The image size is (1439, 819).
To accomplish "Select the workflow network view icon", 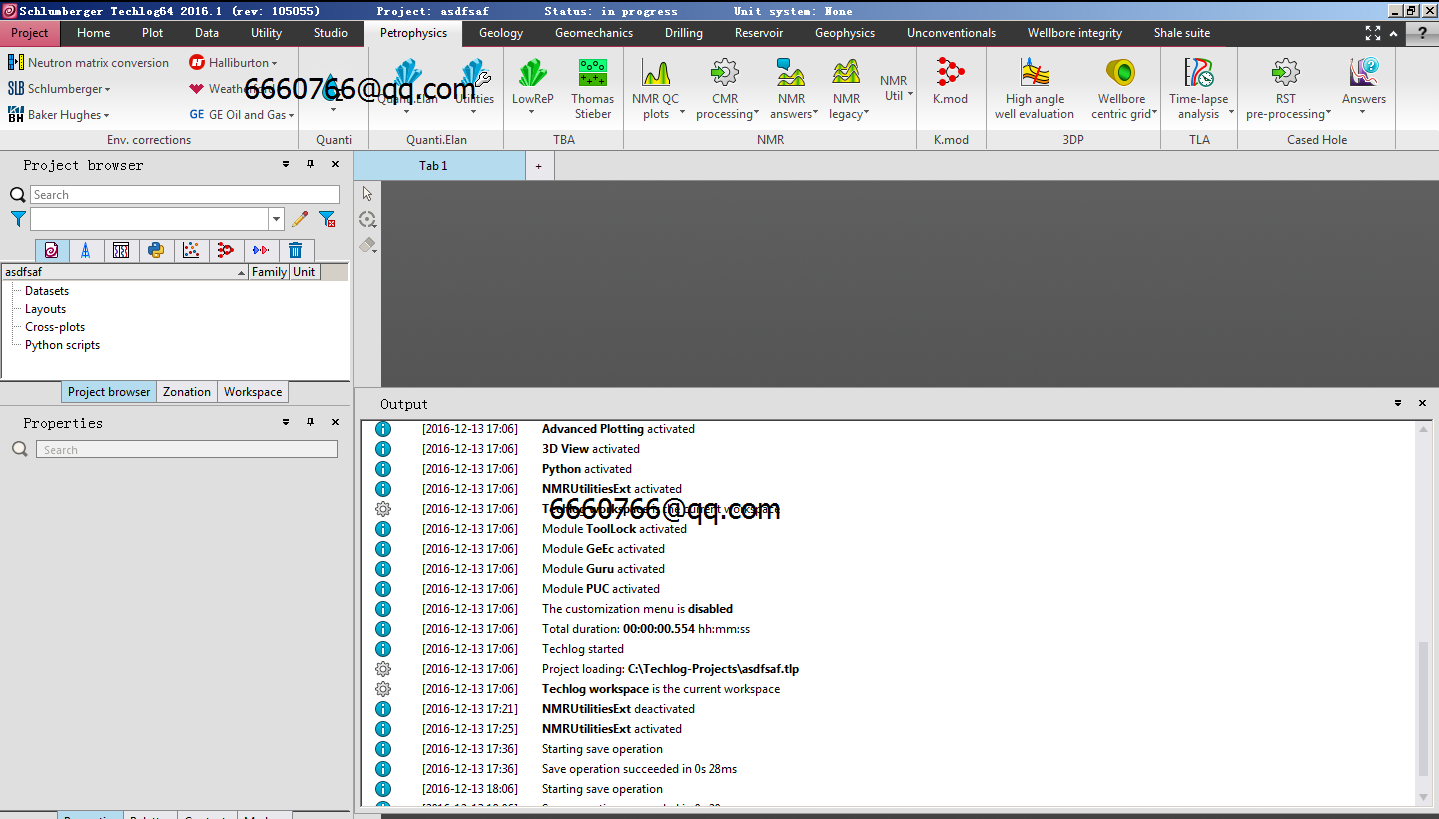I will [x=226, y=251].
